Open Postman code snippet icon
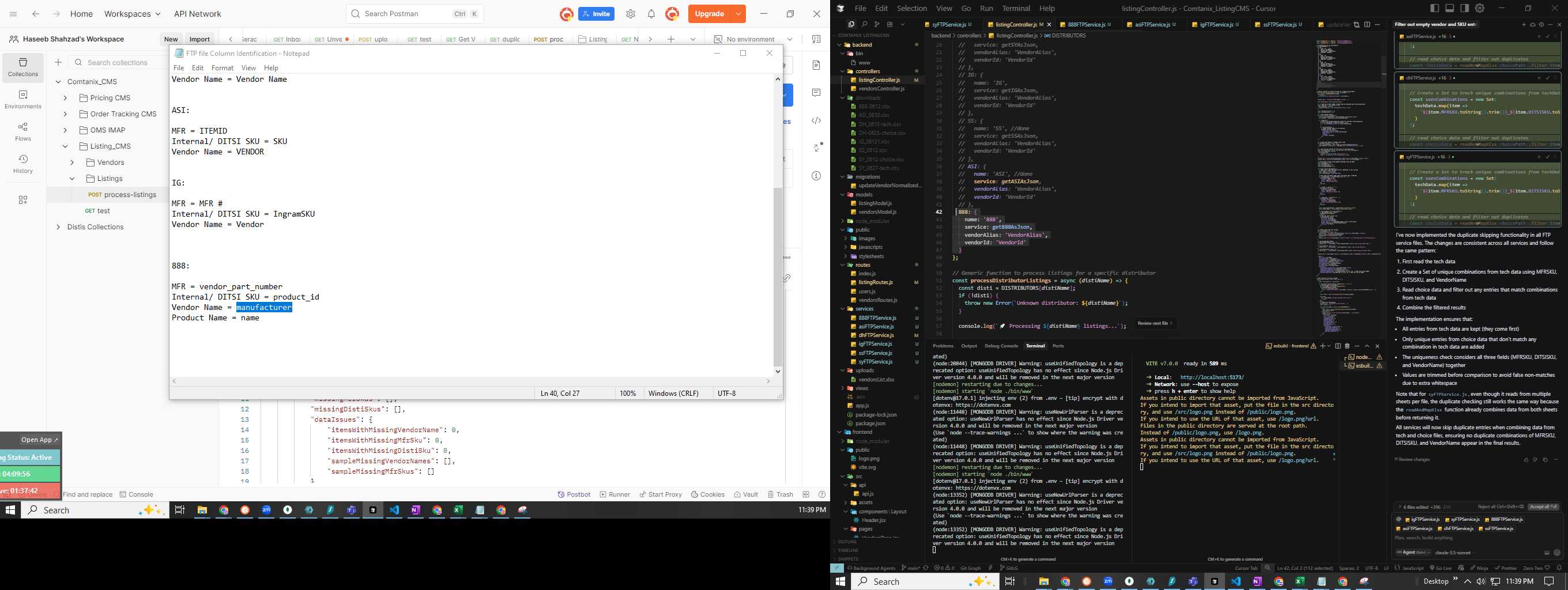This screenshot has width=1568, height=590. [816, 120]
